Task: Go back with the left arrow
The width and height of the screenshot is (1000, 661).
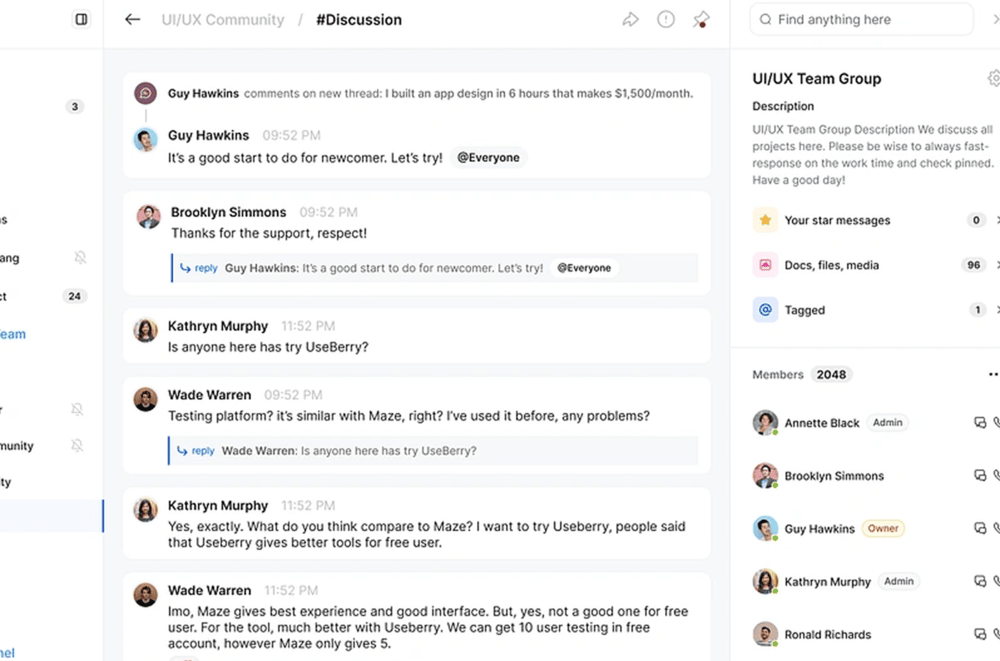Action: (x=132, y=19)
